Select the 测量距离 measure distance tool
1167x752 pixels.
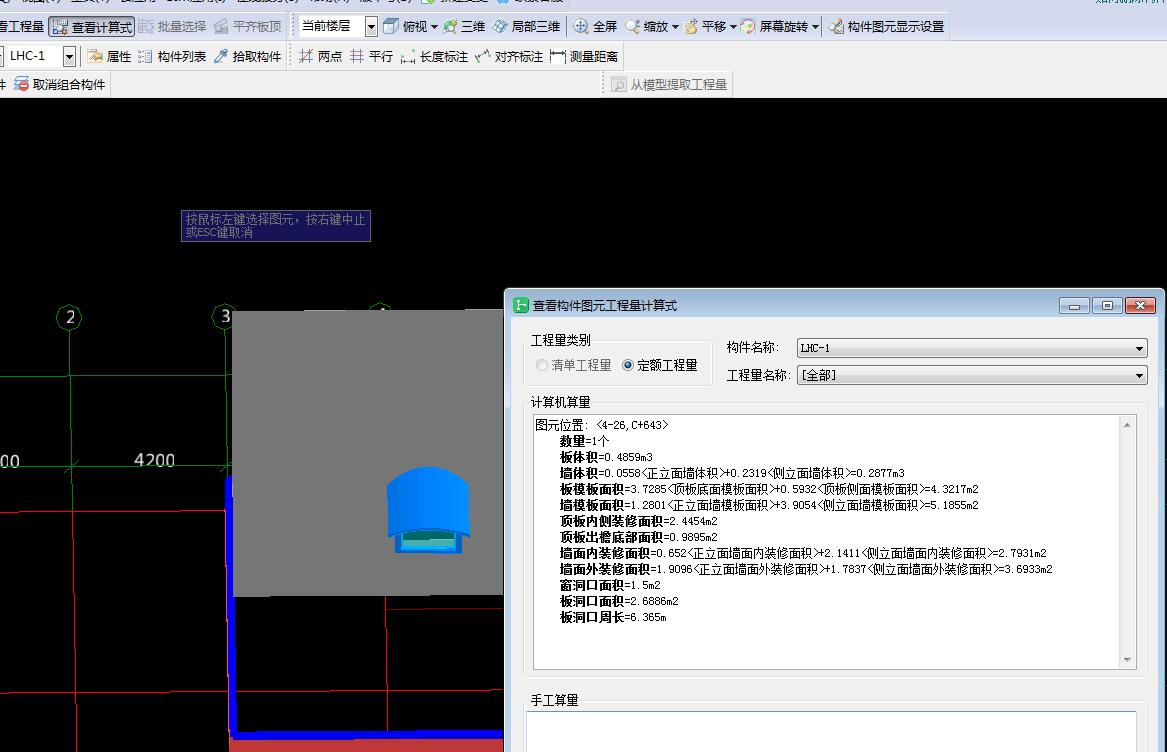pos(584,57)
